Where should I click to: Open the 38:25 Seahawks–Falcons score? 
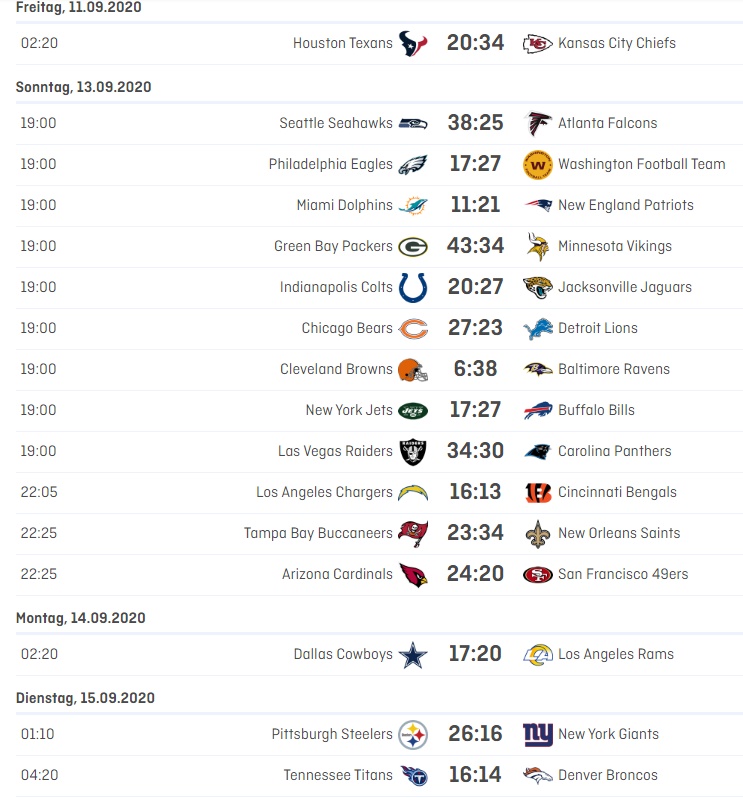click(475, 123)
